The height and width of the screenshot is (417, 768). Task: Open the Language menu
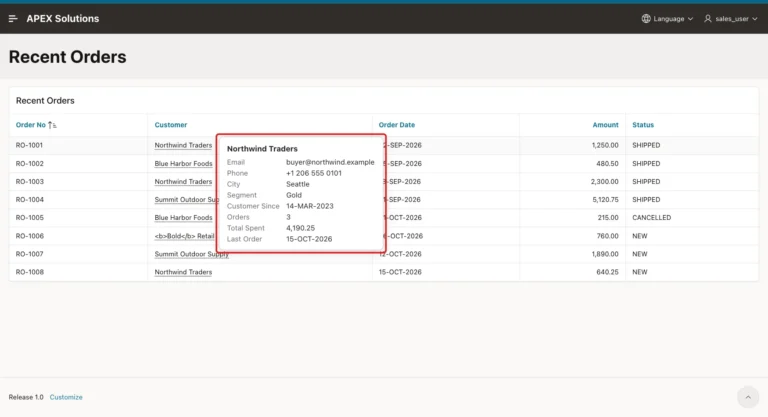point(668,19)
